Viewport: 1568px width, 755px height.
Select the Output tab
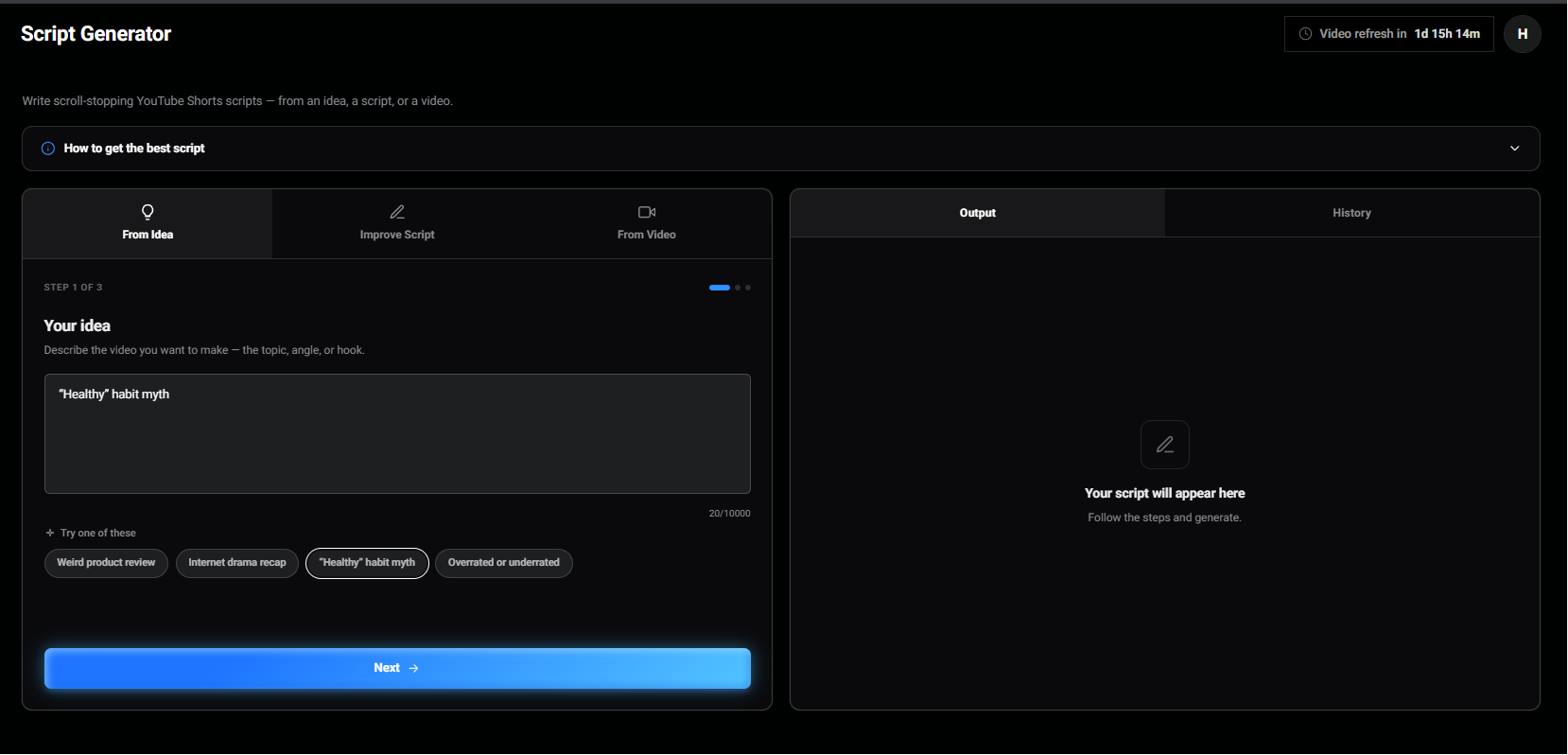(978, 213)
